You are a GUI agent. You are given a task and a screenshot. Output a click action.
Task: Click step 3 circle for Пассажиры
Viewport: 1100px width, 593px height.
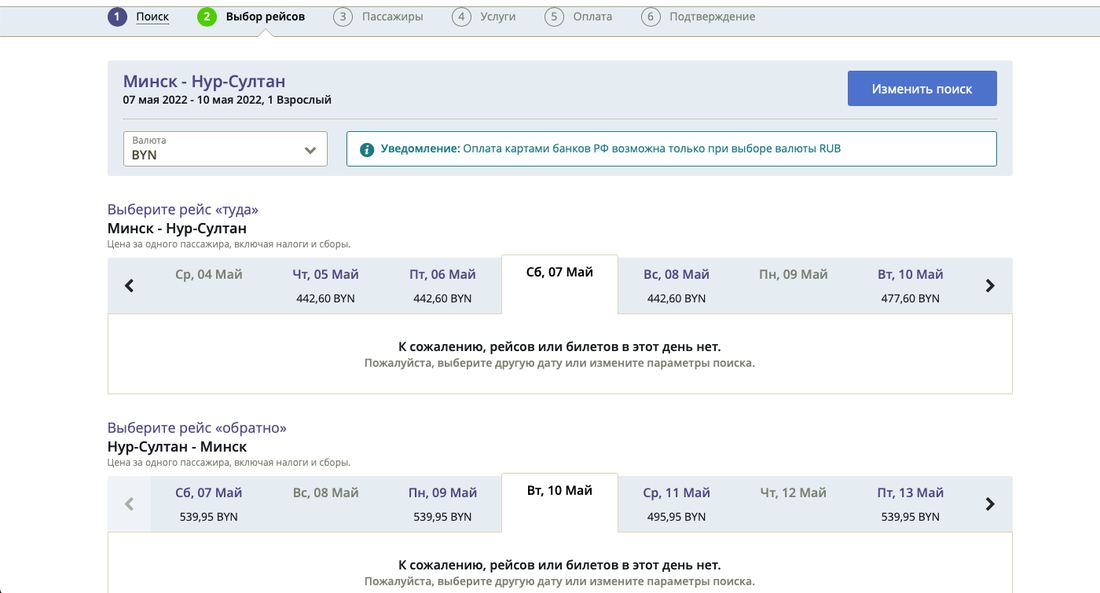343,17
